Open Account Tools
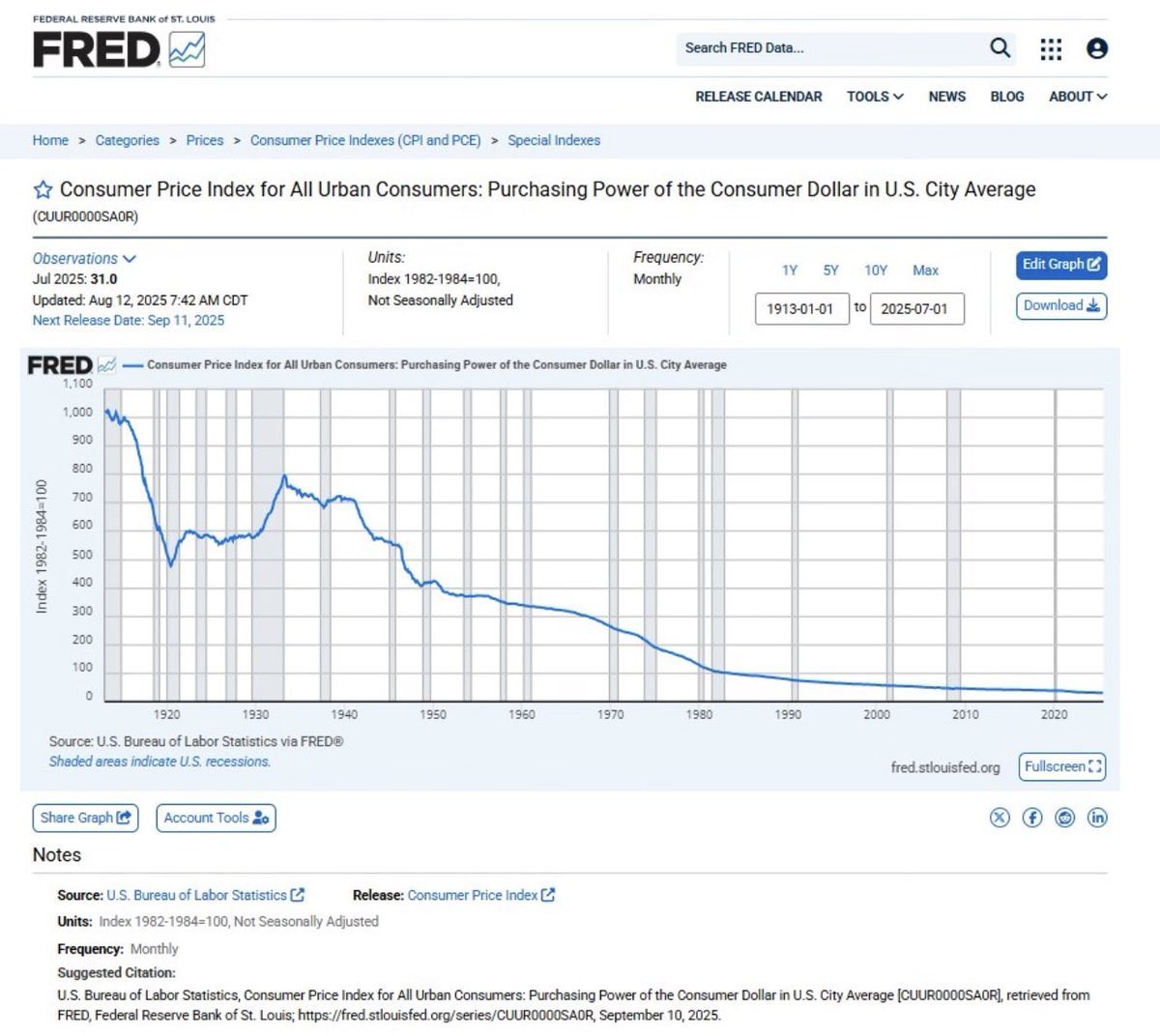Viewport: 1160px width, 1036px height. [x=217, y=818]
